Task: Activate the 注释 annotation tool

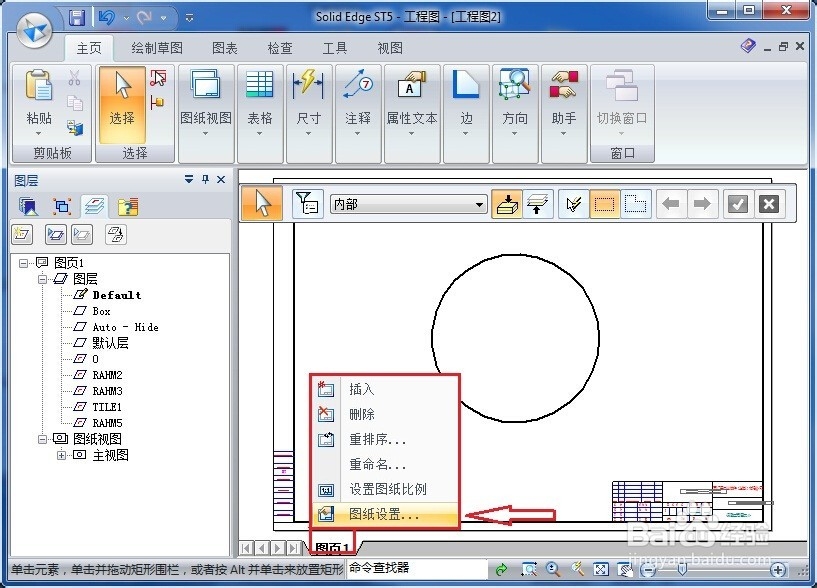Action: click(358, 105)
